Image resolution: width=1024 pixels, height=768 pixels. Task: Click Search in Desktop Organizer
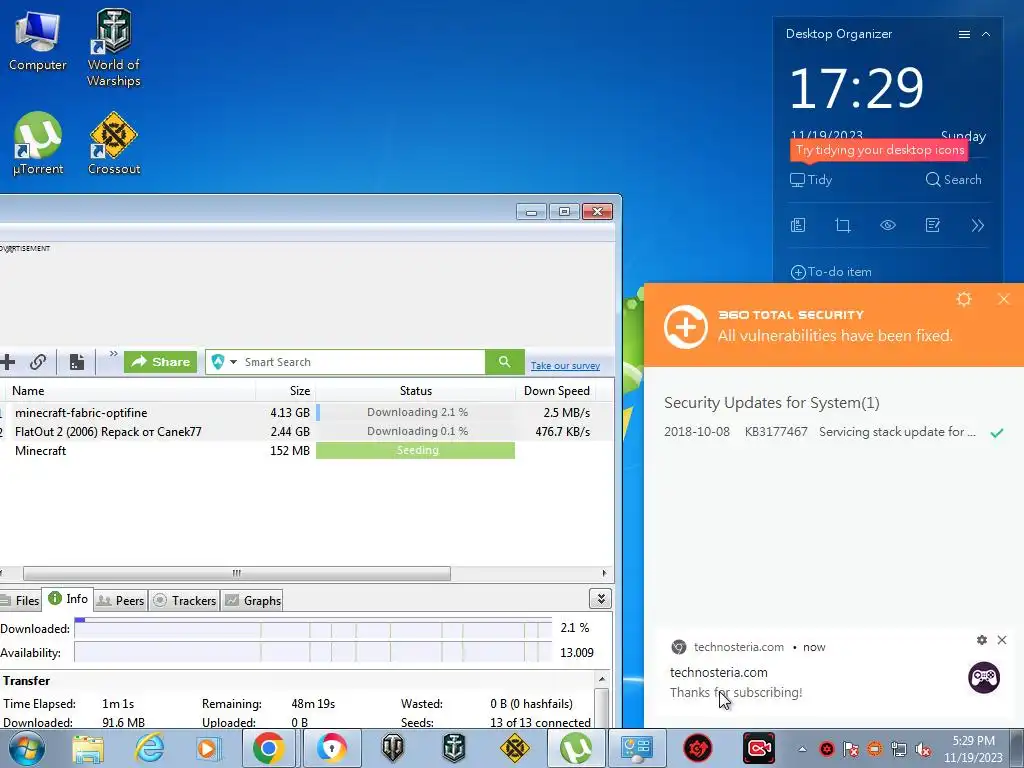coord(953,180)
